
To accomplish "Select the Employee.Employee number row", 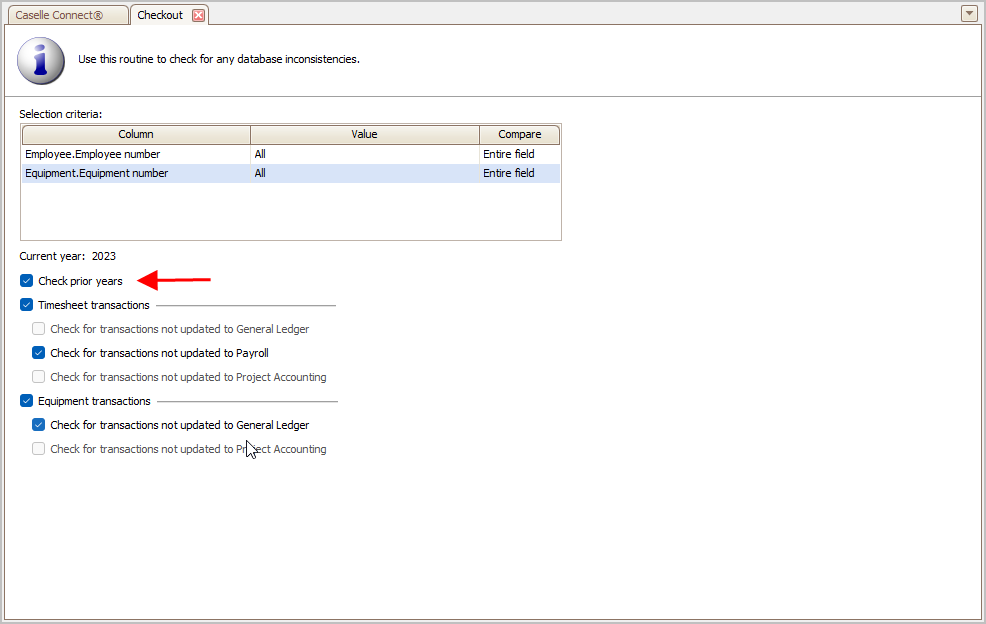I will point(92,154).
